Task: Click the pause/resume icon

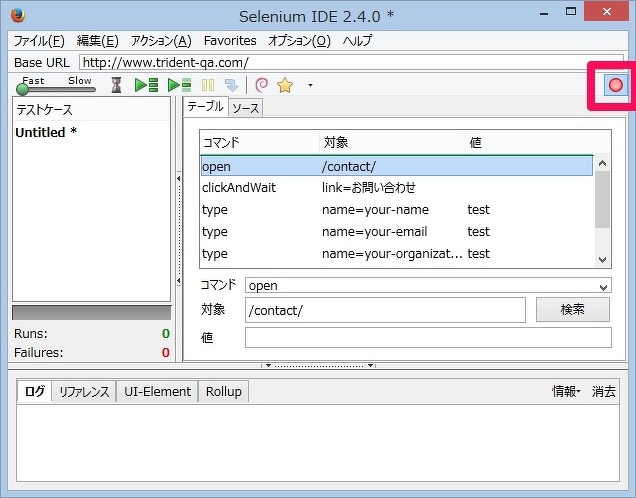Action: coord(208,86)
